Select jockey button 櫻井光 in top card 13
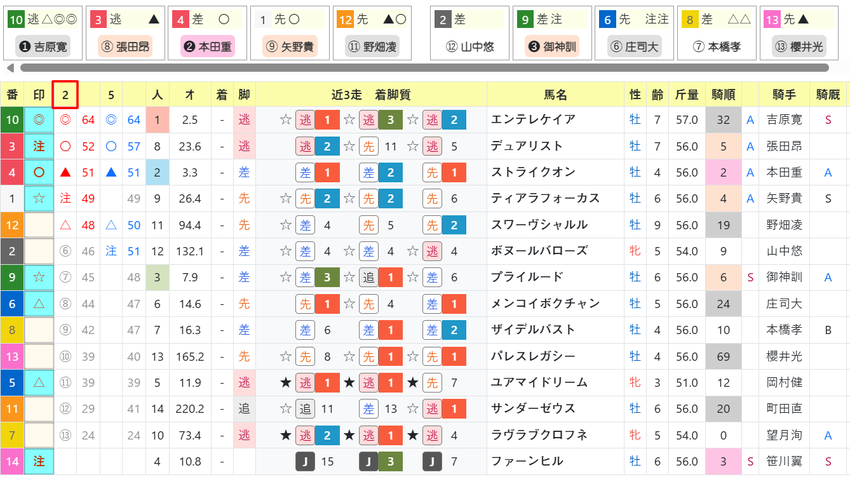 coord(800,47)
